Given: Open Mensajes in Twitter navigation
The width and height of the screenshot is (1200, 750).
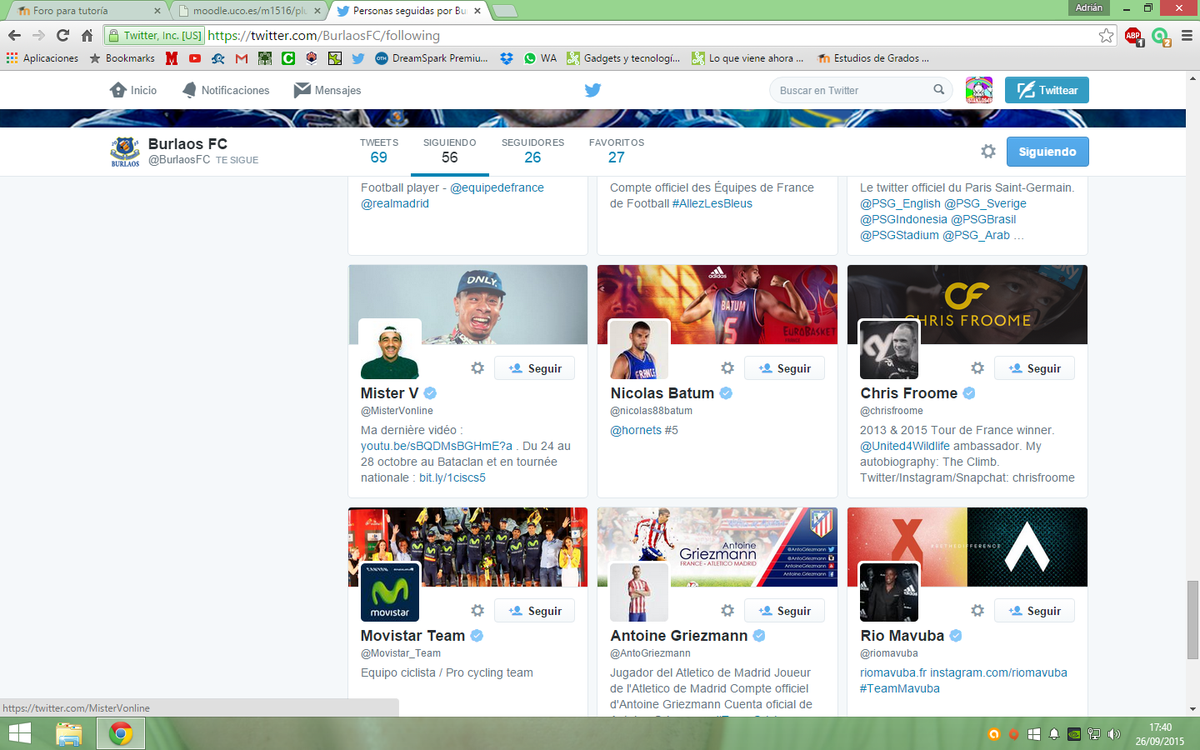Looking at the screenshot, I should tap(327, 90).
